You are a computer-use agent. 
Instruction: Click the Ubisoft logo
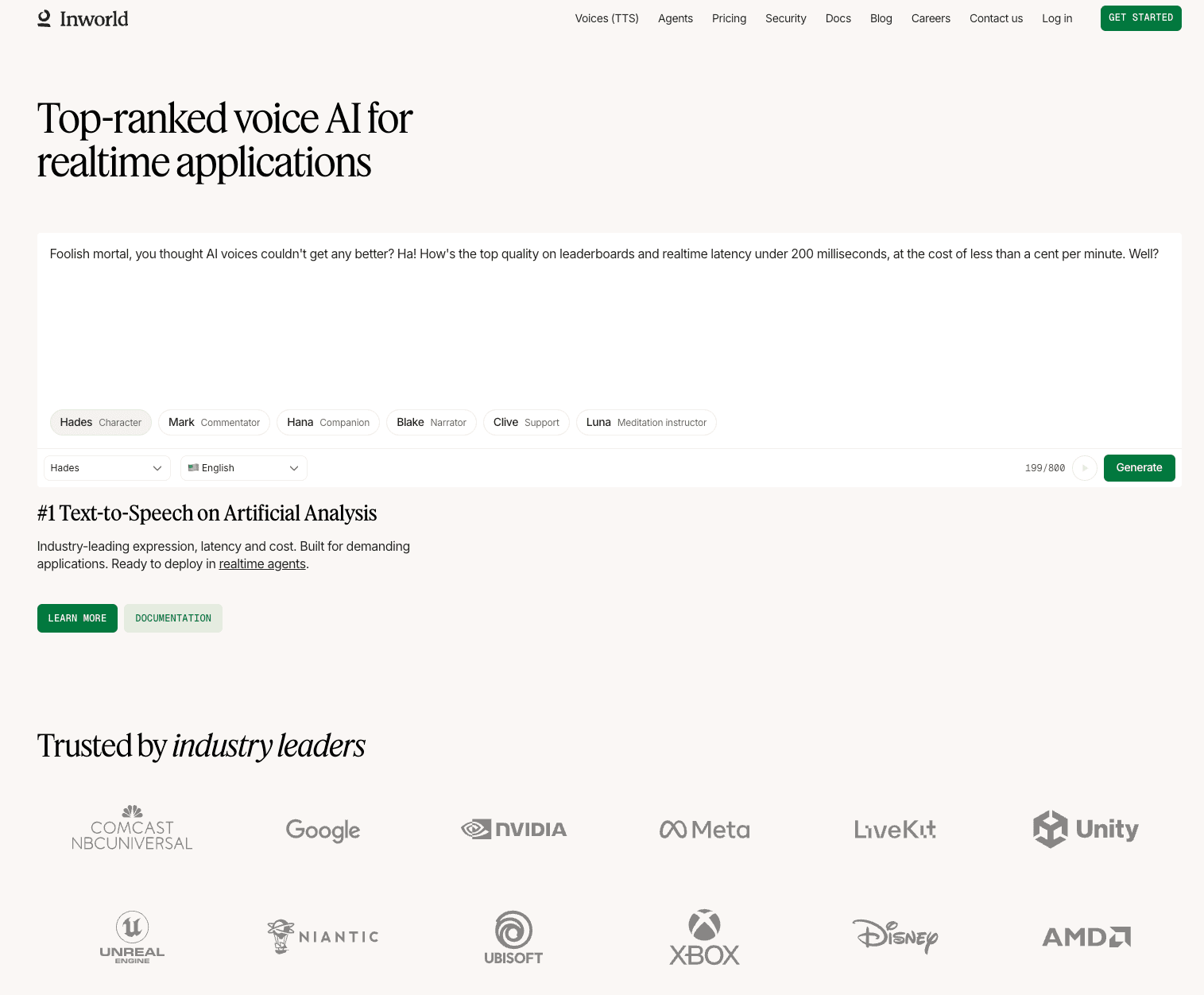[513, 938]
